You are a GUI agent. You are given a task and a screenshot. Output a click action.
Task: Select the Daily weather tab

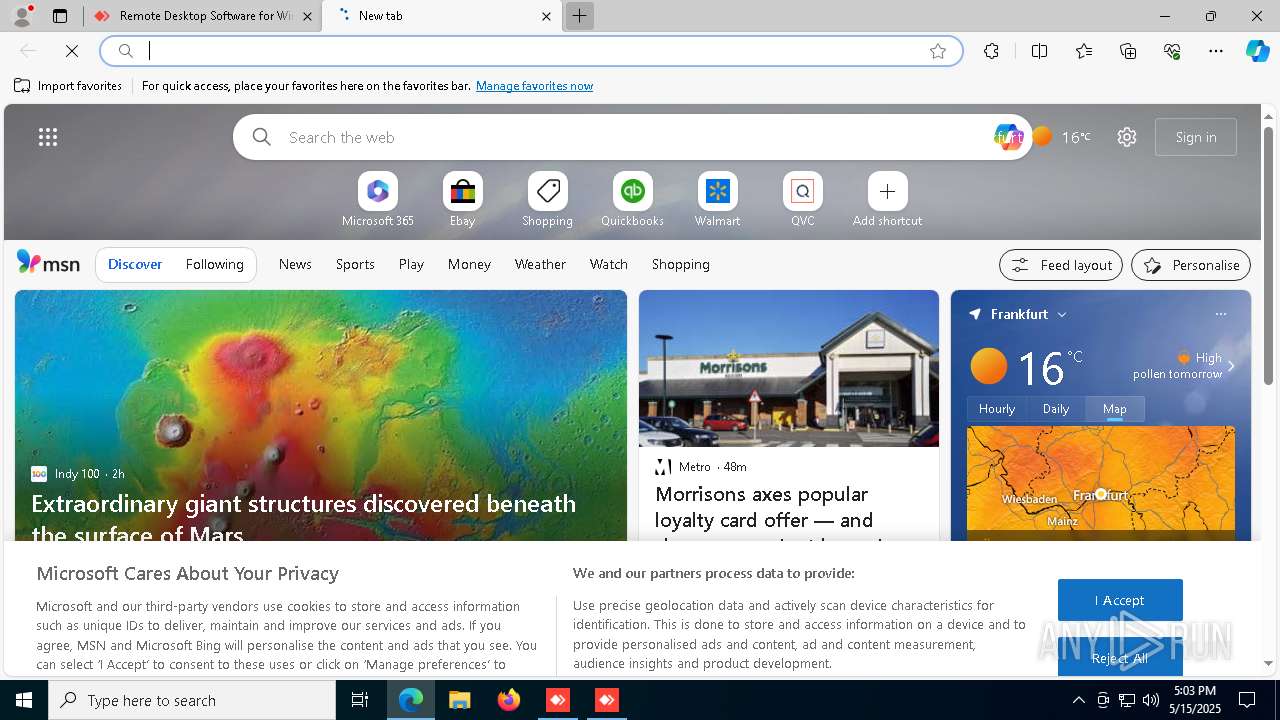click(1056, 409)
